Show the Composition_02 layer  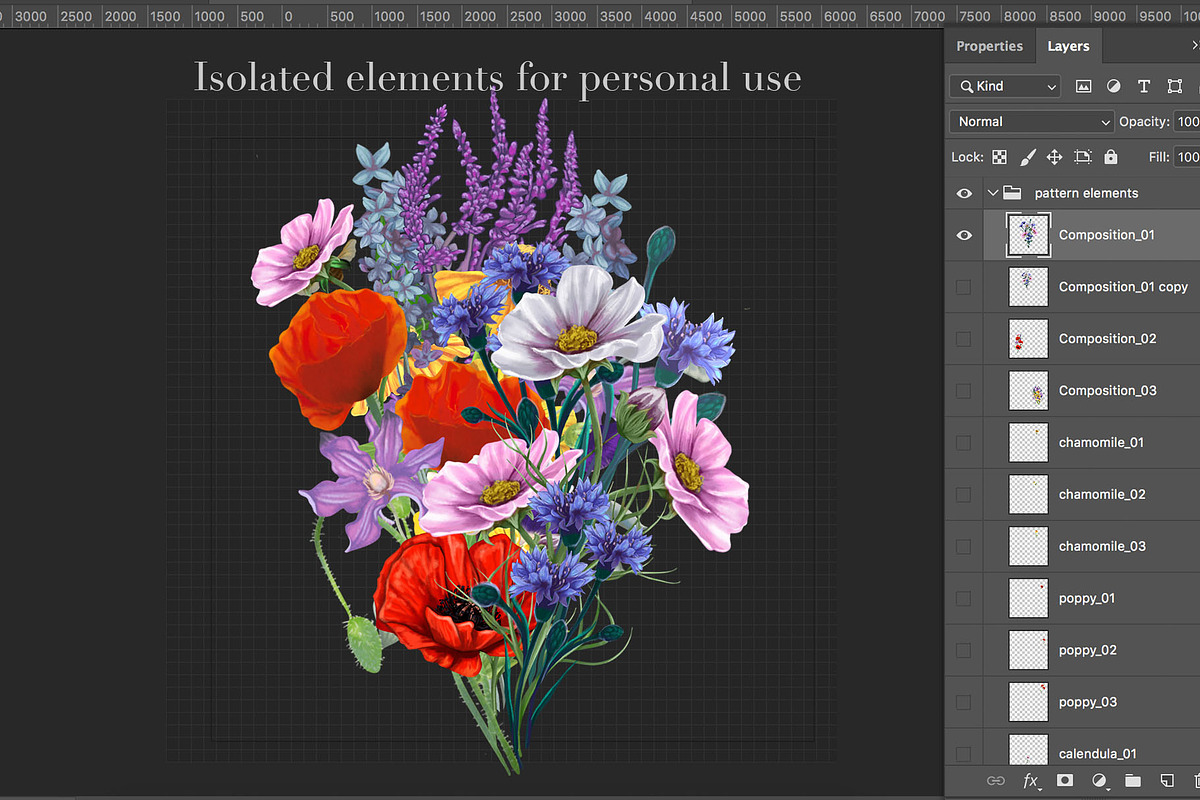coord(964,339)
